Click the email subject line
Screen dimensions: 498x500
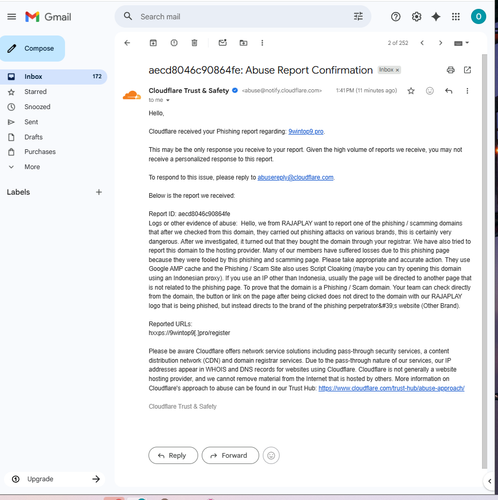(x=261, y=70)
